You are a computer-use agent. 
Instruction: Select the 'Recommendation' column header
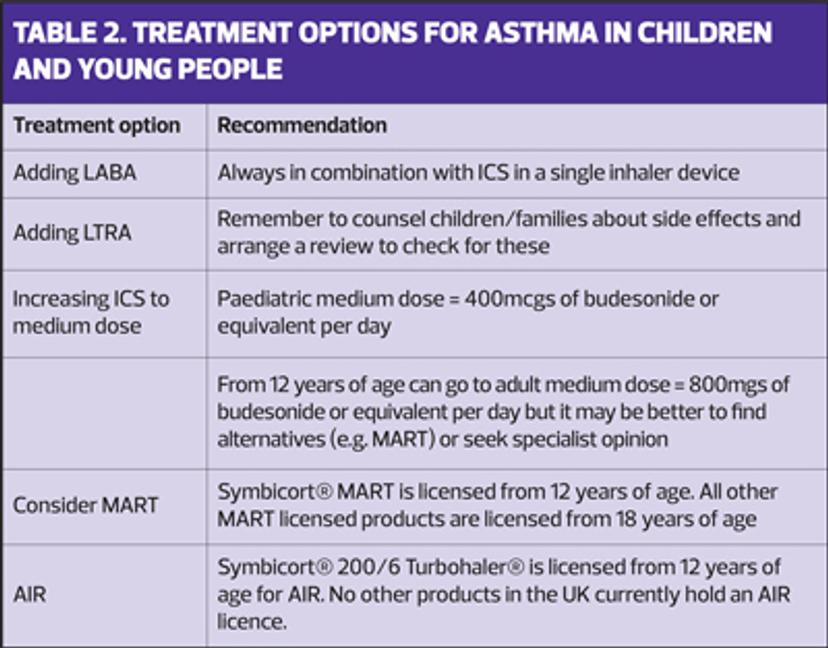click(302, 125)
